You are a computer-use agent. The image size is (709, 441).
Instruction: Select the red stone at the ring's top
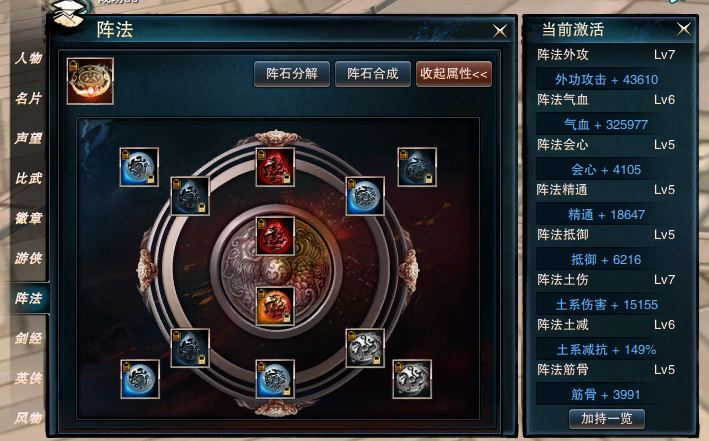pyautogui.click(x=275, y=167)
